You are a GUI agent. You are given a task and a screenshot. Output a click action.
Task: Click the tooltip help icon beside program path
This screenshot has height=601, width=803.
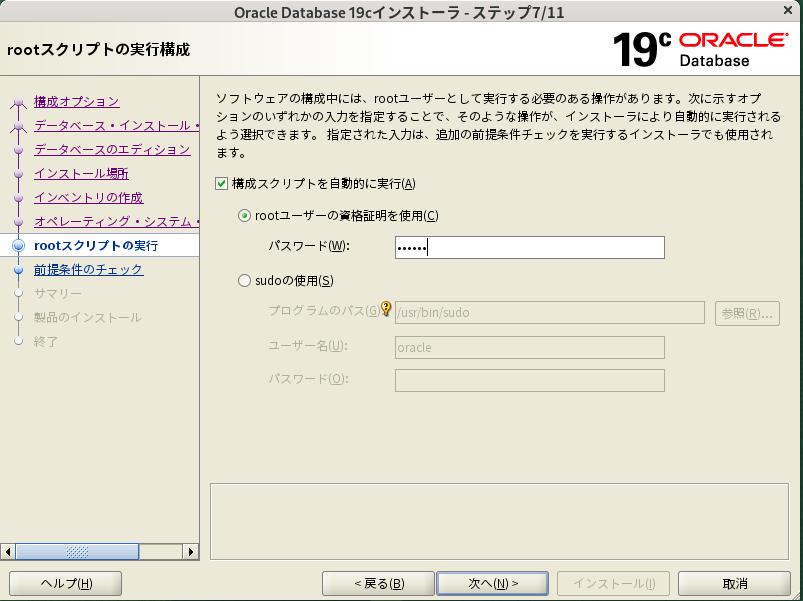tap(387, 310)
